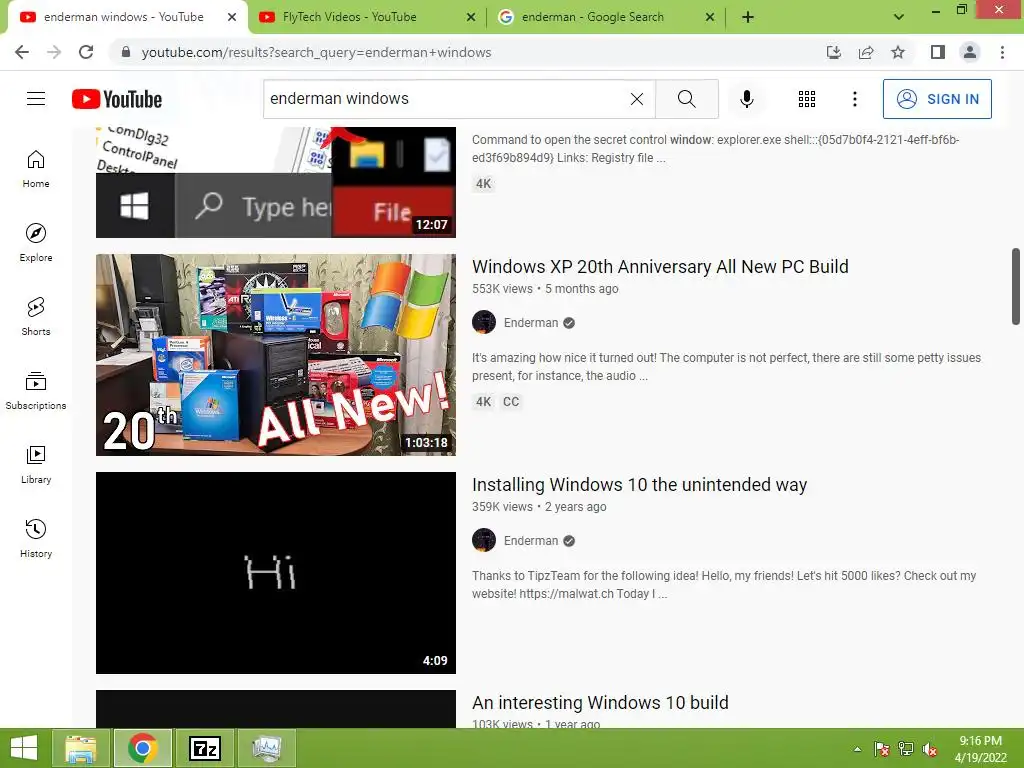
Task: Submit search using the magnifier button
Action: pos(686,99)
